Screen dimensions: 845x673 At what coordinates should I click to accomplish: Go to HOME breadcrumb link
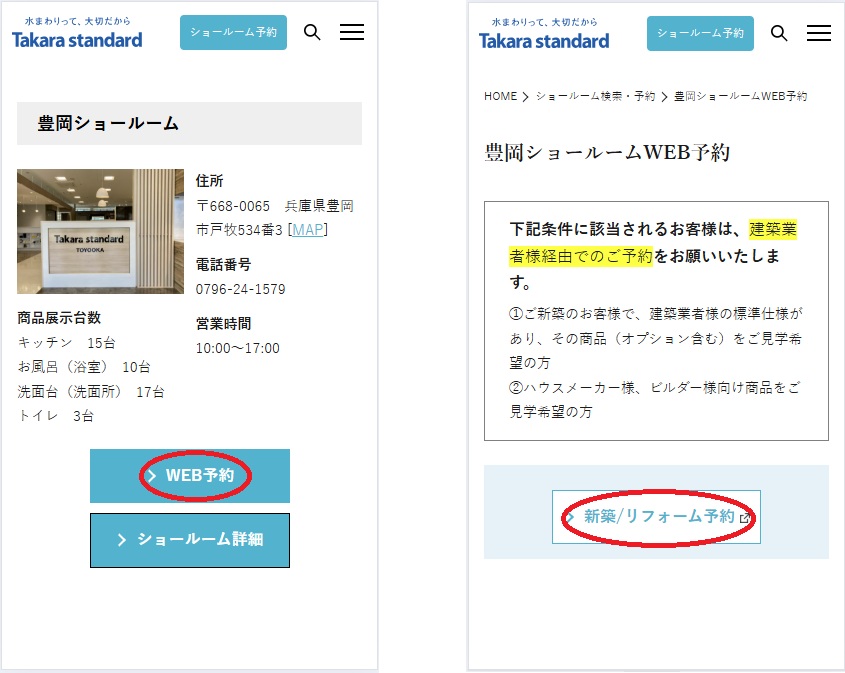[x=500, y=96]
